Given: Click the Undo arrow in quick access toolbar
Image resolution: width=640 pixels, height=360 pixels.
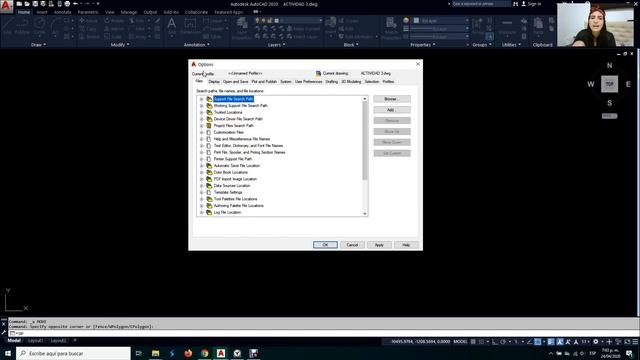Looking at the screenshot, I should [x=76, y=4].
